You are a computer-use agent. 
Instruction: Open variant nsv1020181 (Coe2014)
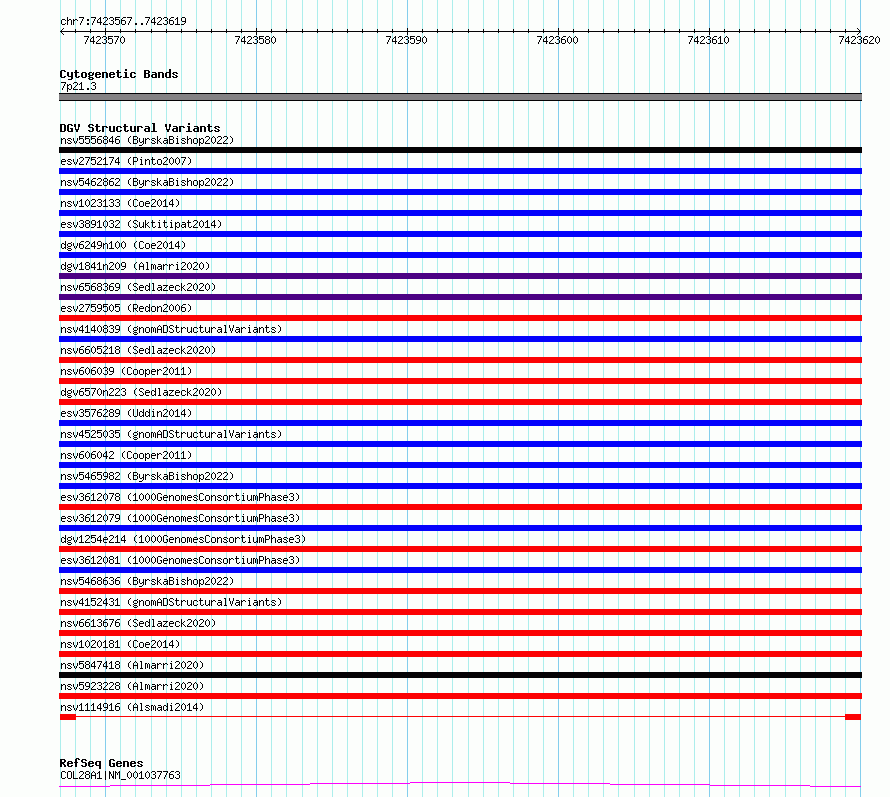[120, 644]
